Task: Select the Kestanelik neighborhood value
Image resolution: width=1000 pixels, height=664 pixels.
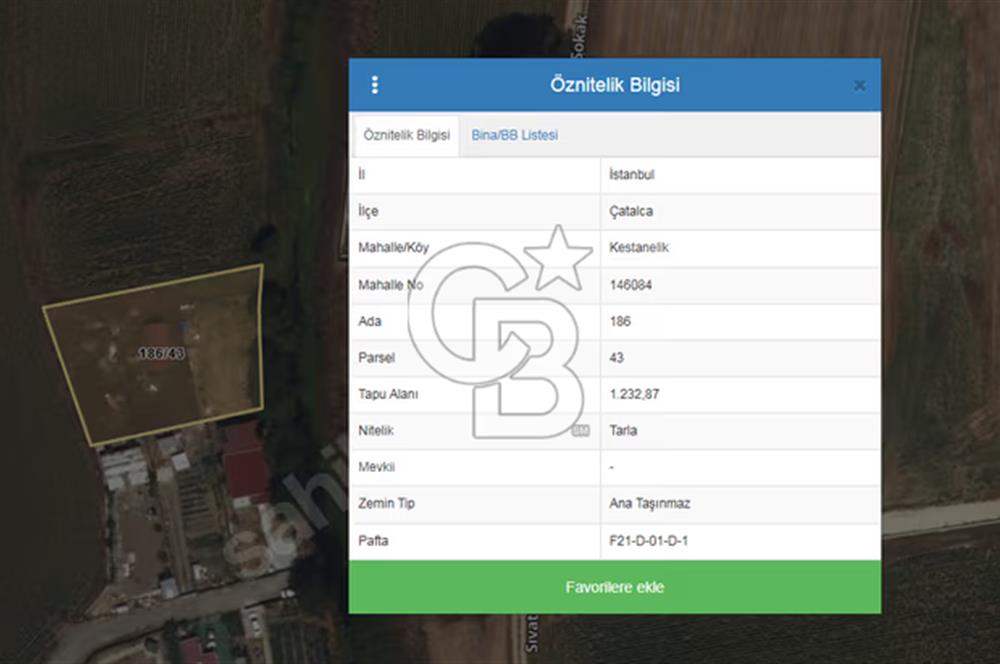Action: pyautogui.click(x=639, y=248)
